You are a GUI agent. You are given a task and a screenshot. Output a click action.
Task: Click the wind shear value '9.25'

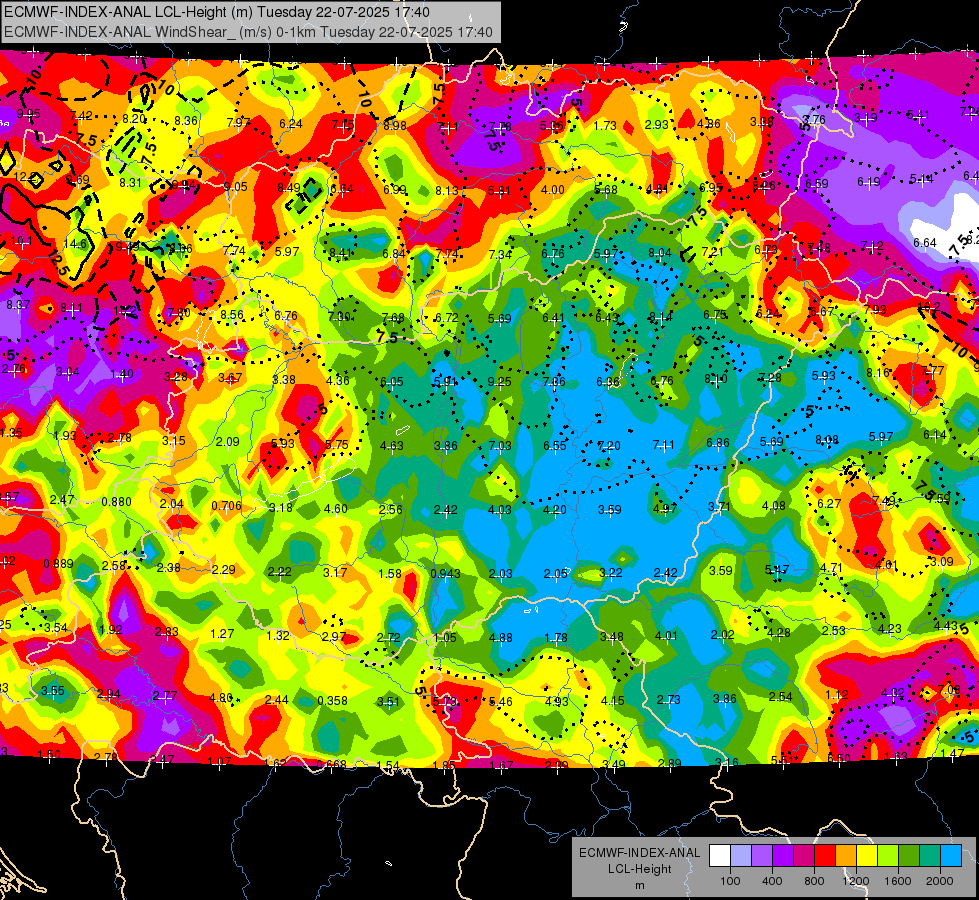499,381
